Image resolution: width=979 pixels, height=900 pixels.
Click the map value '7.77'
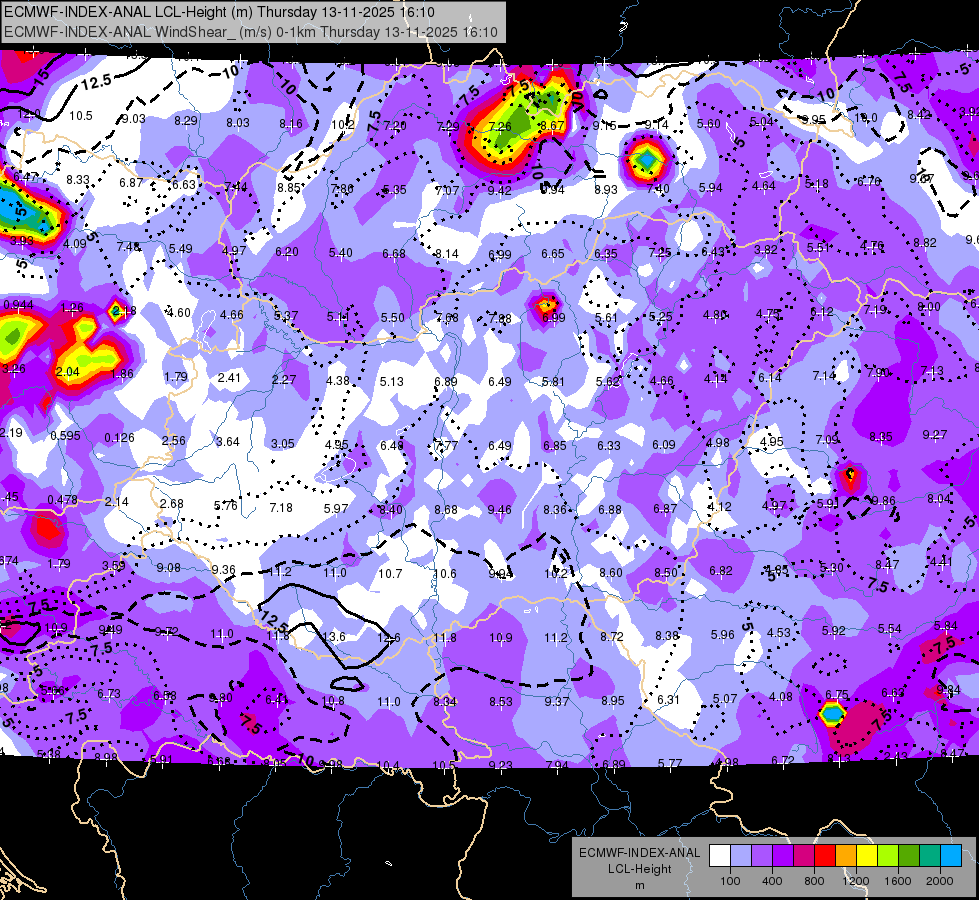point(446,446)
